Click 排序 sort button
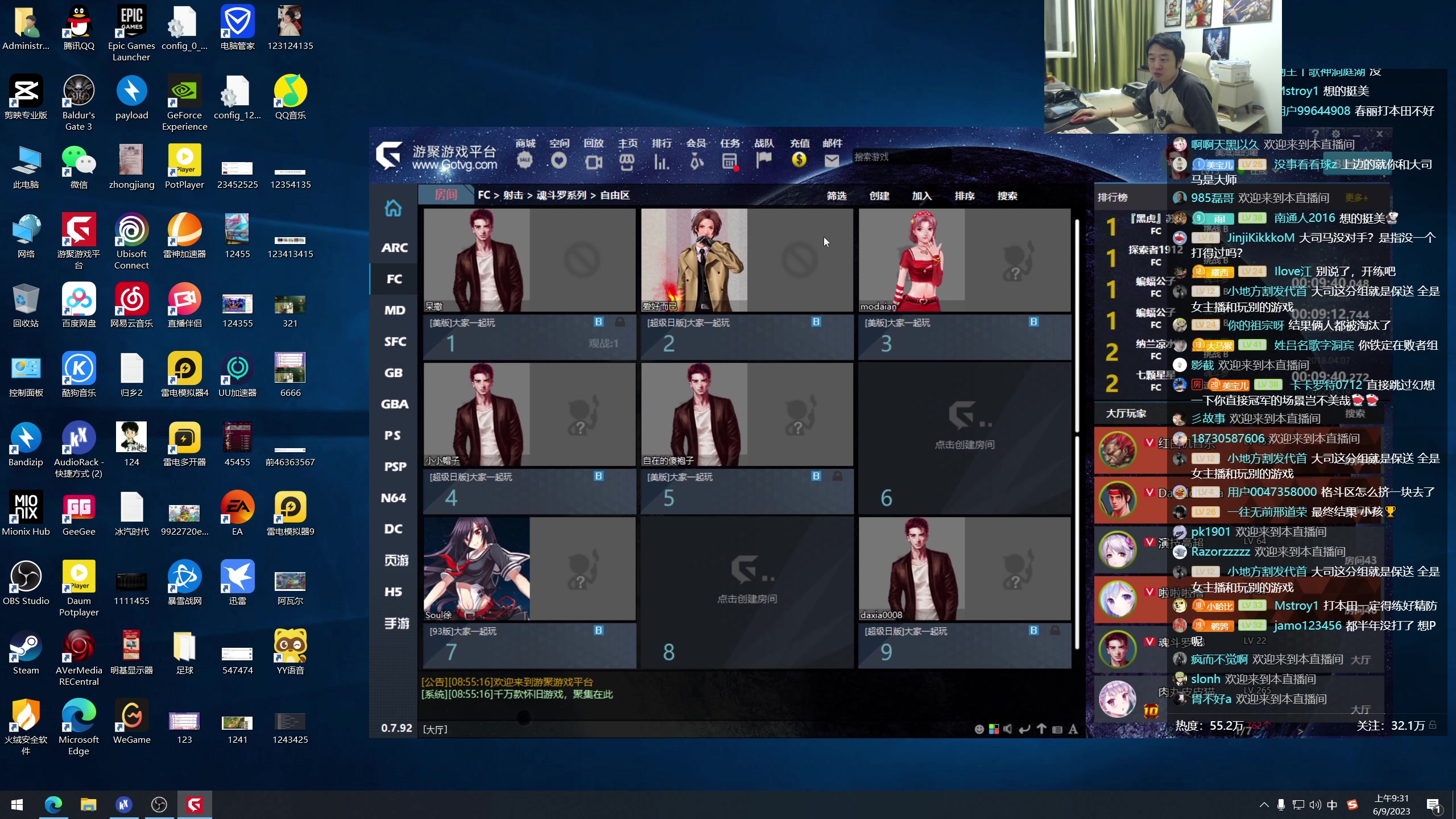The width and height of the screenshot is (1456, 819). coord(965,196)
